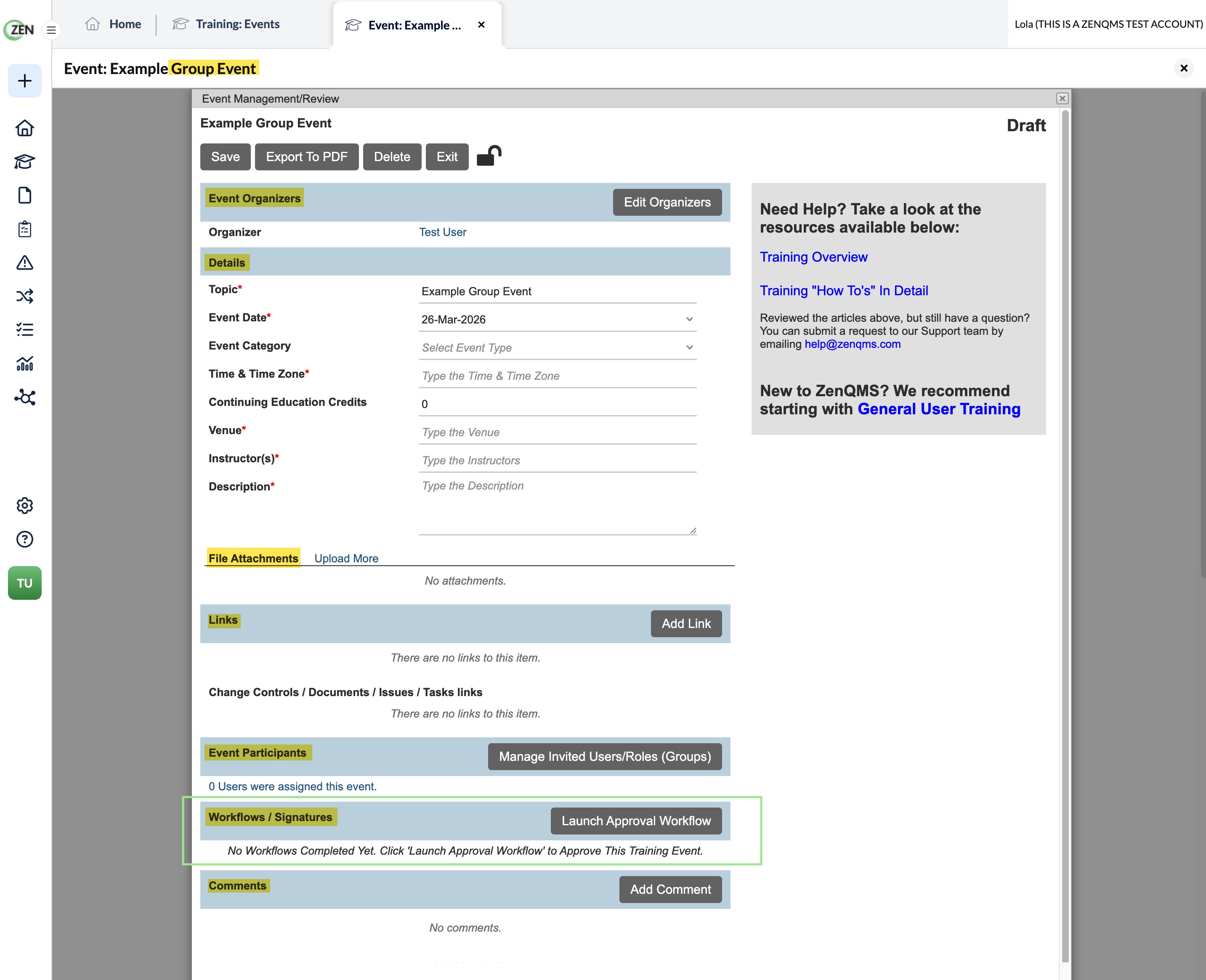1206x980 pixels.
Task: Click the Upload More link
Action: (x=346, y=558)
